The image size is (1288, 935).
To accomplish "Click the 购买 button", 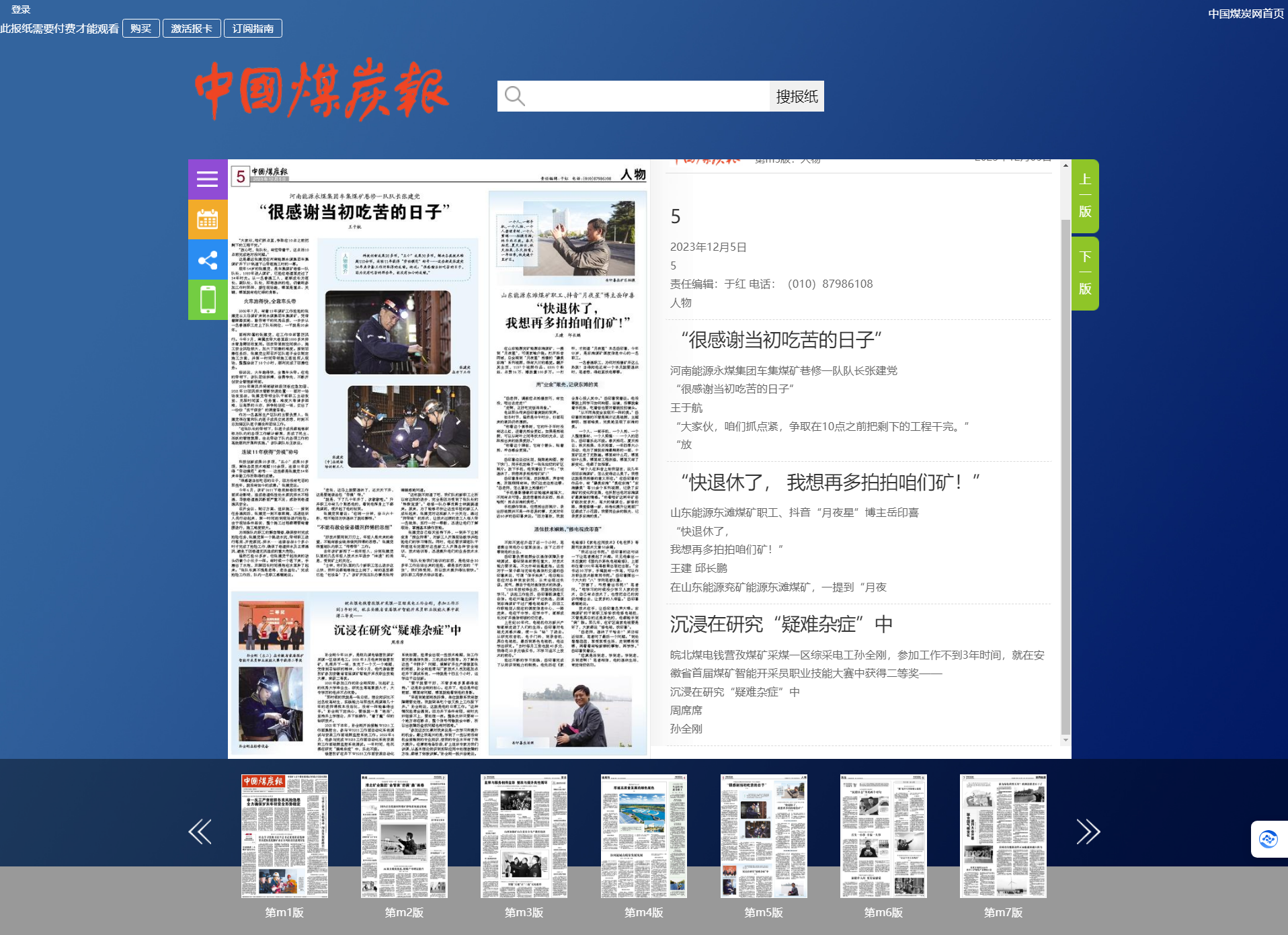I will (x=141, y=28).
